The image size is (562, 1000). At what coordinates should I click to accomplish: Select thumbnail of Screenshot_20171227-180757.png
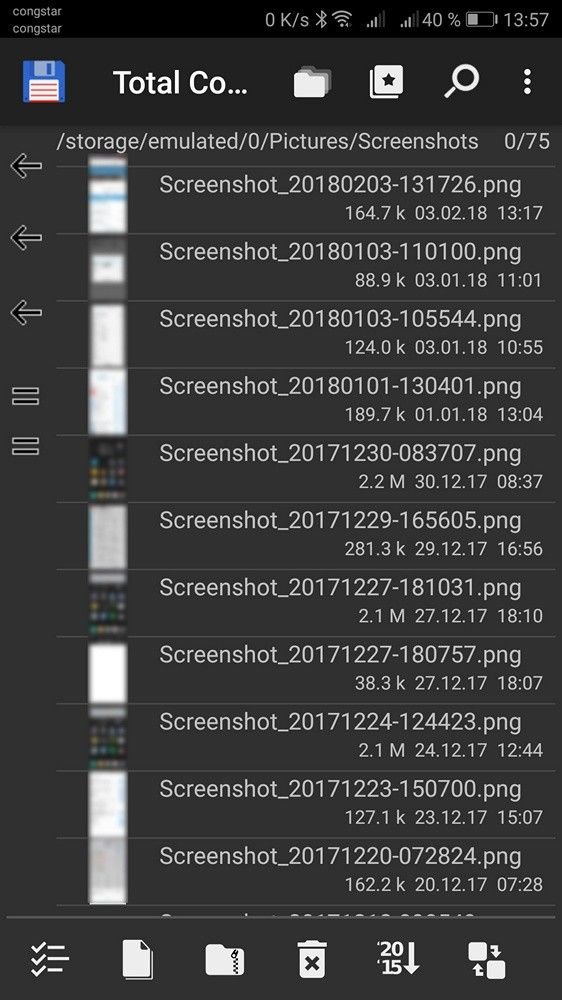tap(107, 670)
